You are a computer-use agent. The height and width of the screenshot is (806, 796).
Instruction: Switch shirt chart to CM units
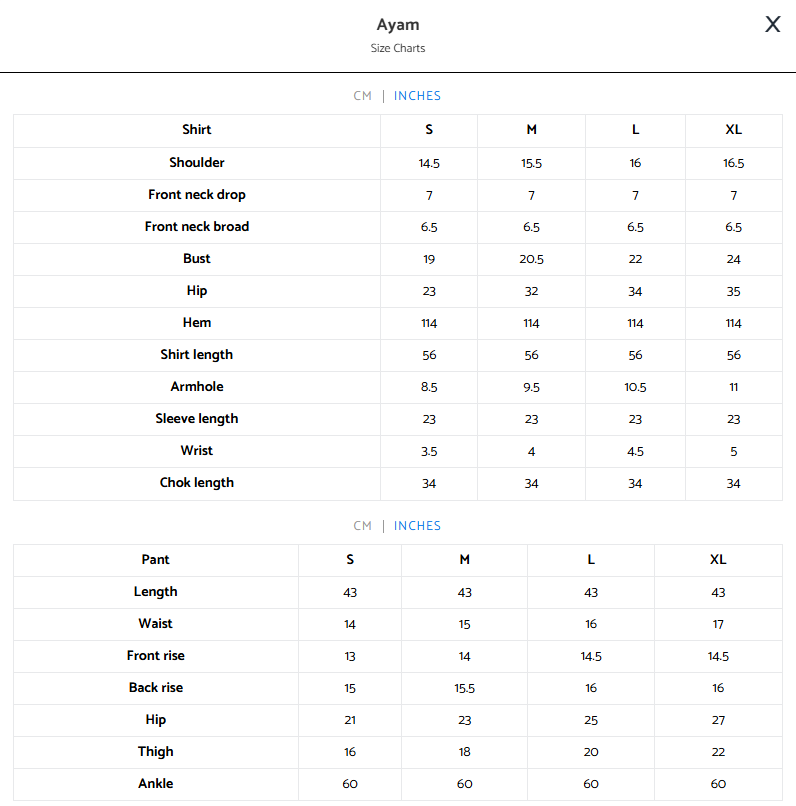coord(362,96)
